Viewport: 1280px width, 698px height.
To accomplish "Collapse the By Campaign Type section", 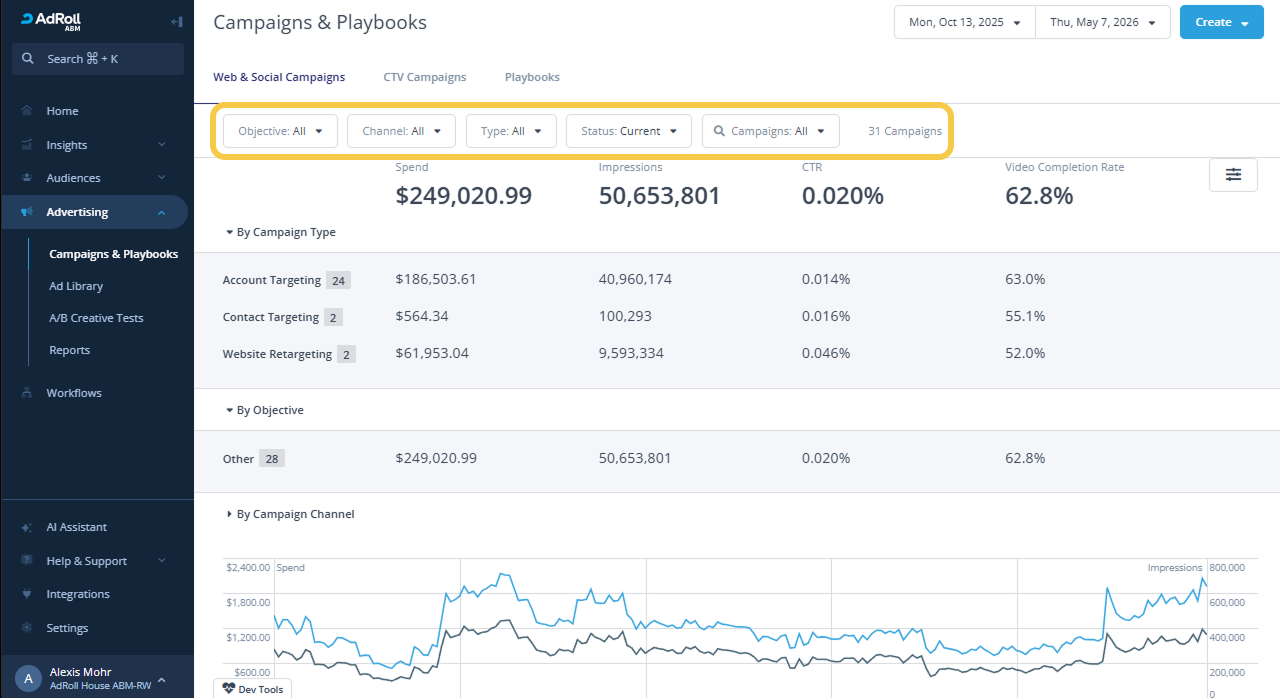I will (x=281, y=232).
